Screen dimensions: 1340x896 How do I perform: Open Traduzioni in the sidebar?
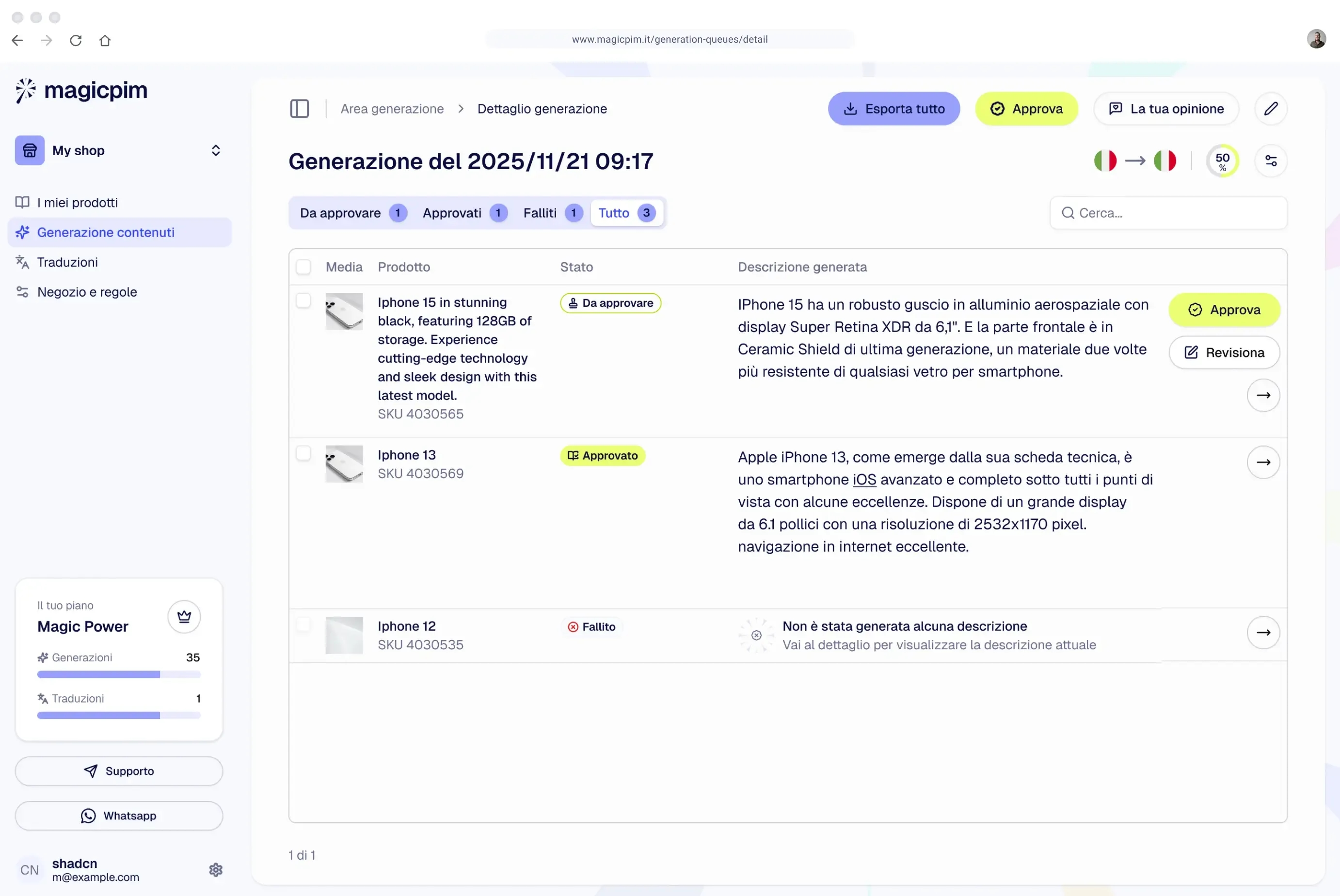[67, 262]
